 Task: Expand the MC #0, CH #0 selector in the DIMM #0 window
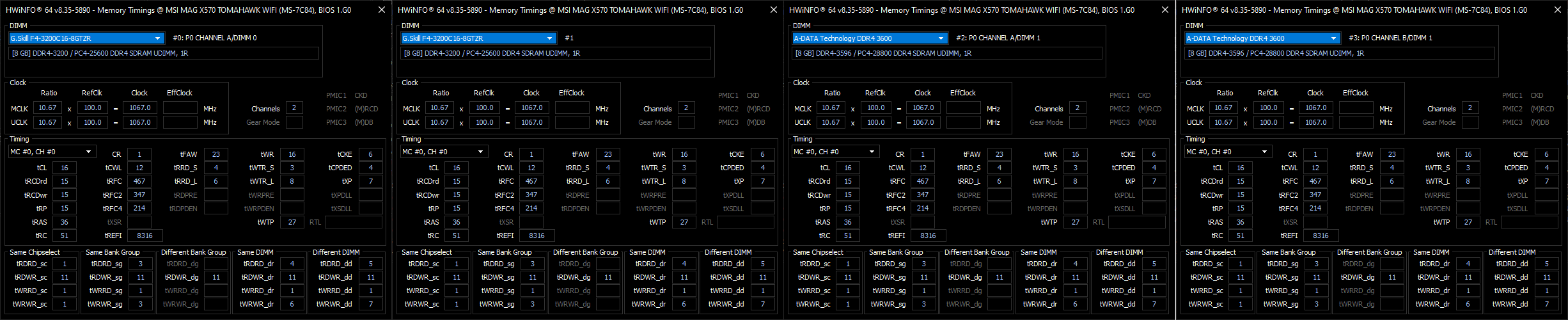point(52,152)
